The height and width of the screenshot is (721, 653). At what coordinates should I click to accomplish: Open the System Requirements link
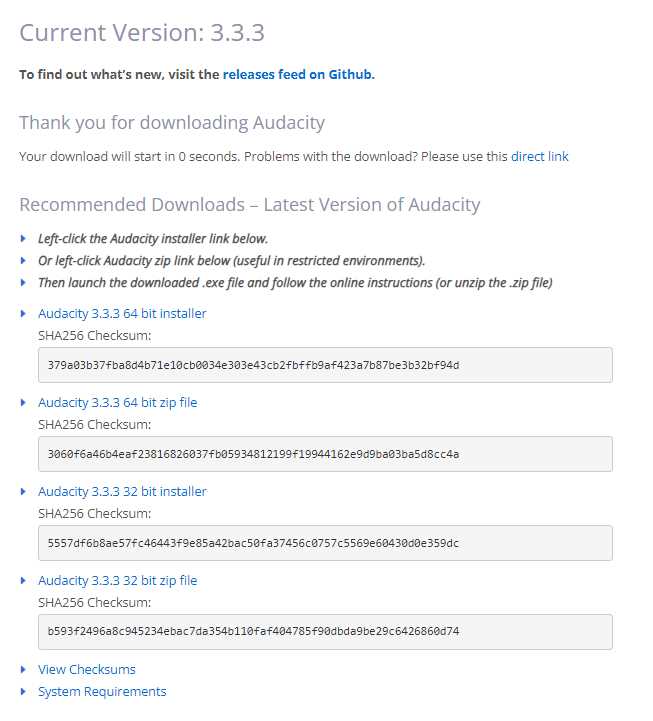pyautogui.click(x=102, y=692)
